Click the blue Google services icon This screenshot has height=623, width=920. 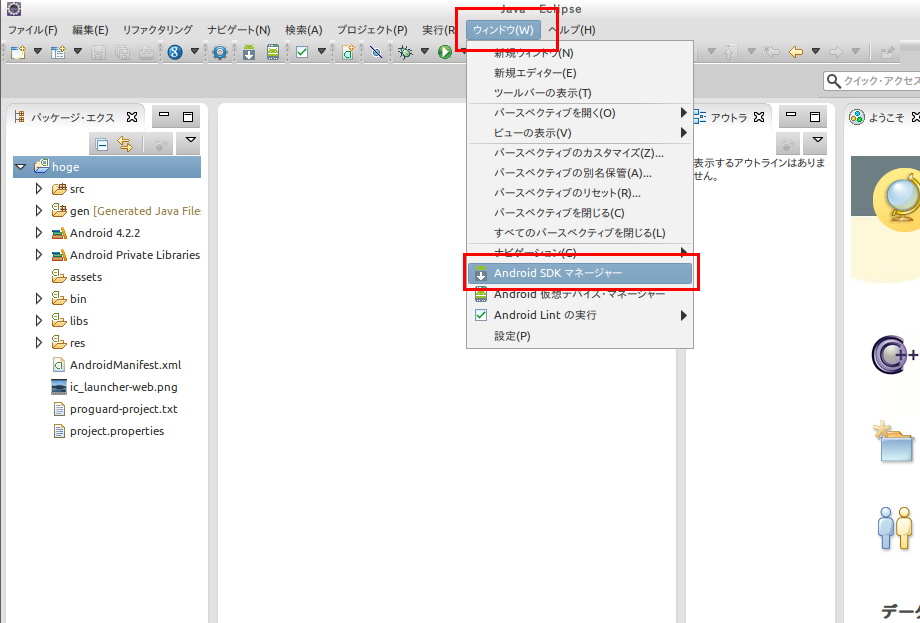coord(175,52)
